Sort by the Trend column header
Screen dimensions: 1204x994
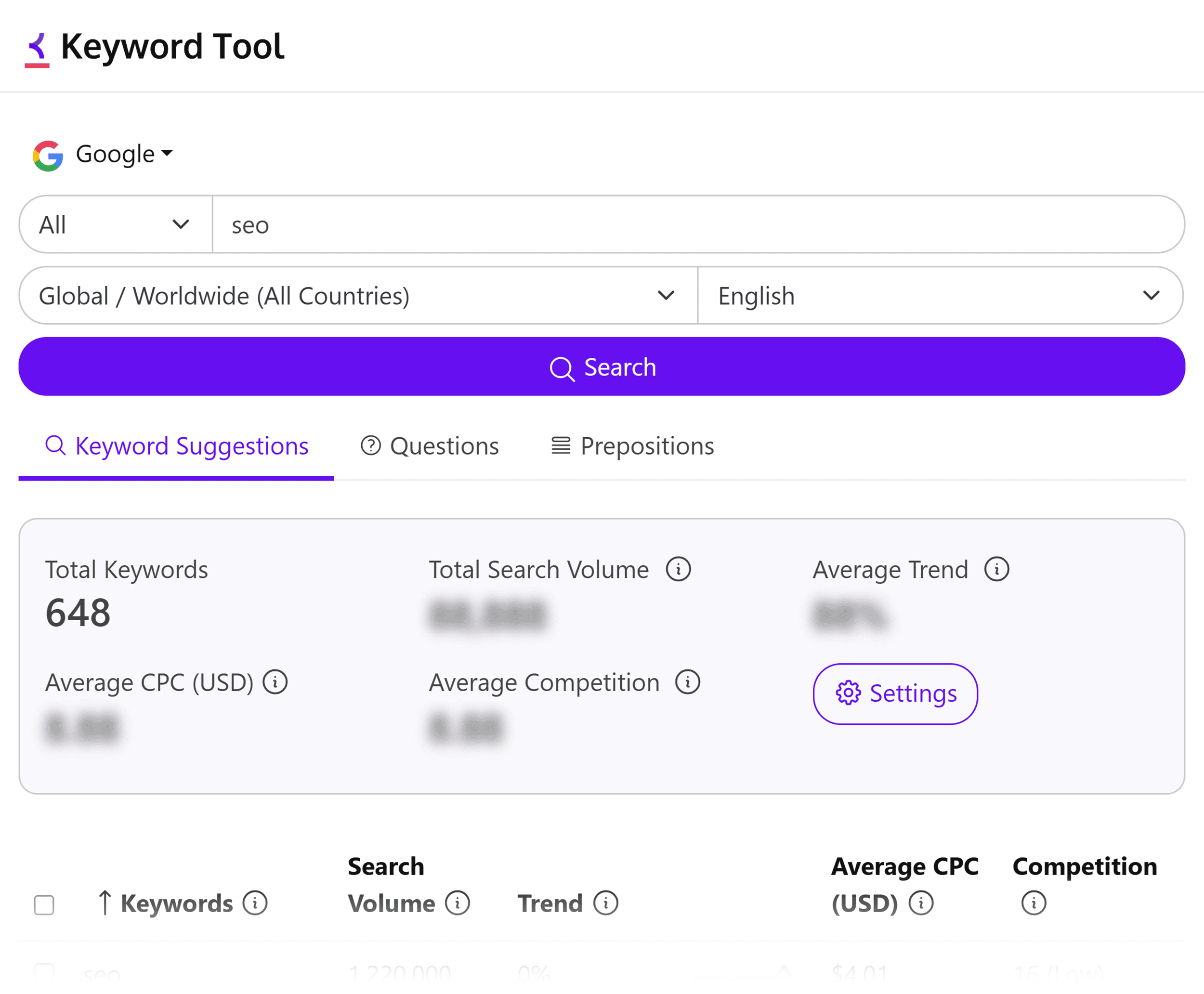(x=550, y=903)
